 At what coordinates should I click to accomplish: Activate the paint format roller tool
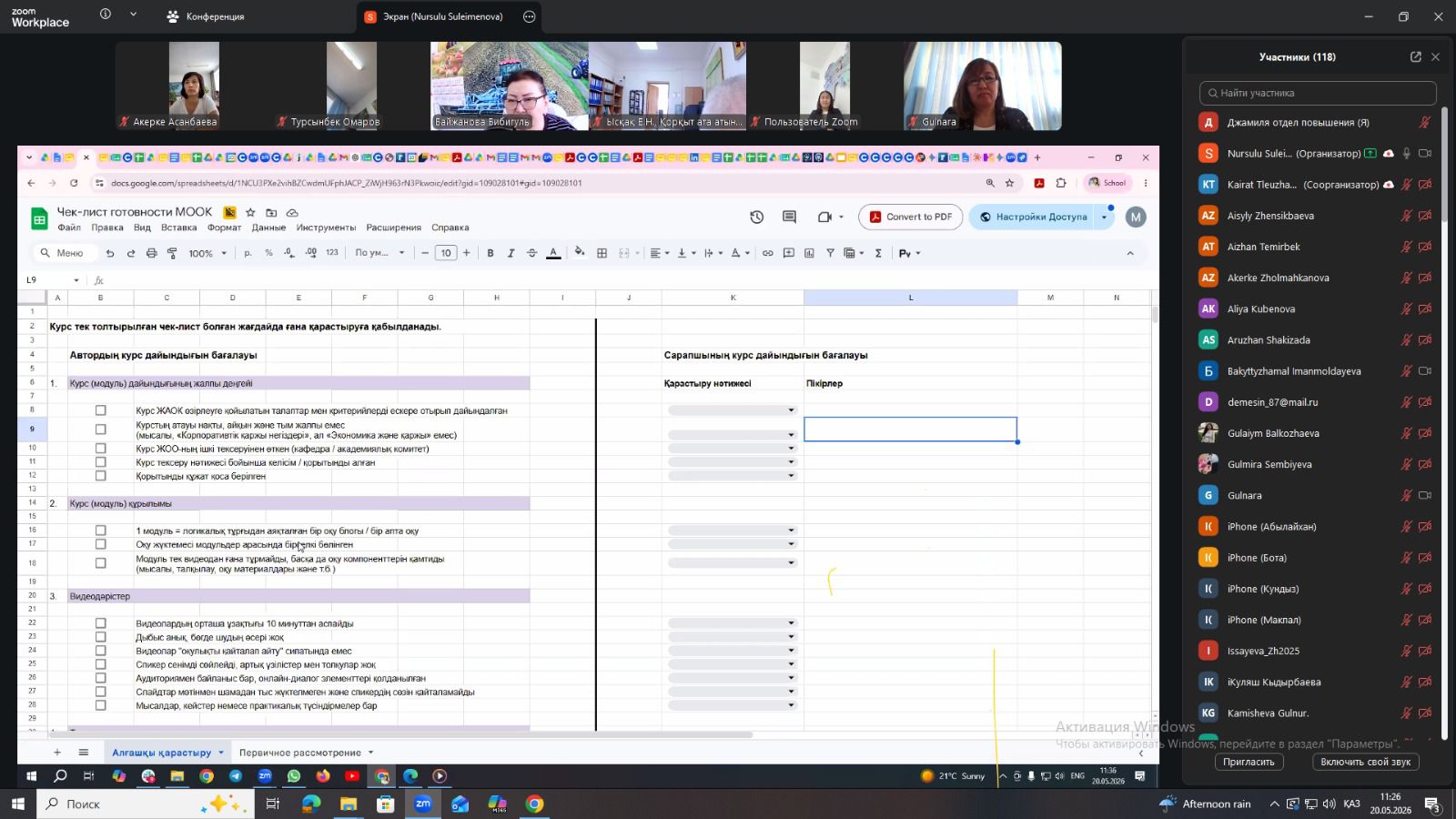(x=172, y=253)
